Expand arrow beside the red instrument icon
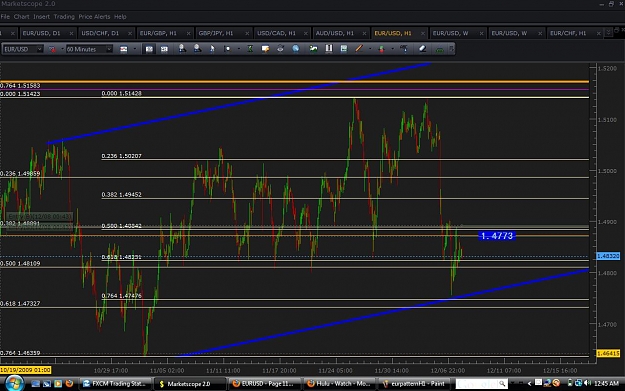Image resolution: width=625 pixels, height=391 pixels. pos(62,49)
